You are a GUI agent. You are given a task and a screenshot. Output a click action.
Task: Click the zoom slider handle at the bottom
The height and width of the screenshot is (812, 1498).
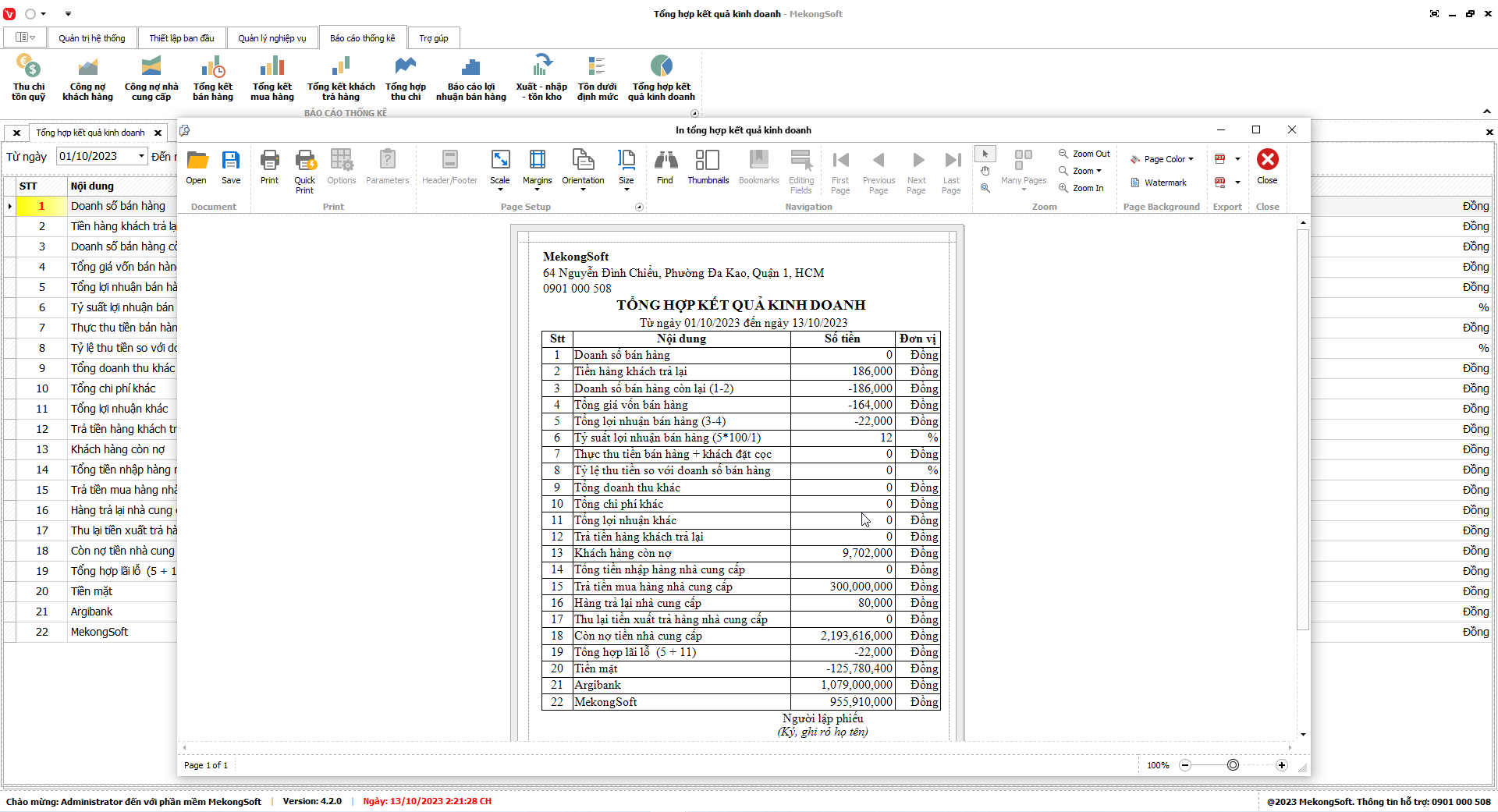tap(1233, 765)
